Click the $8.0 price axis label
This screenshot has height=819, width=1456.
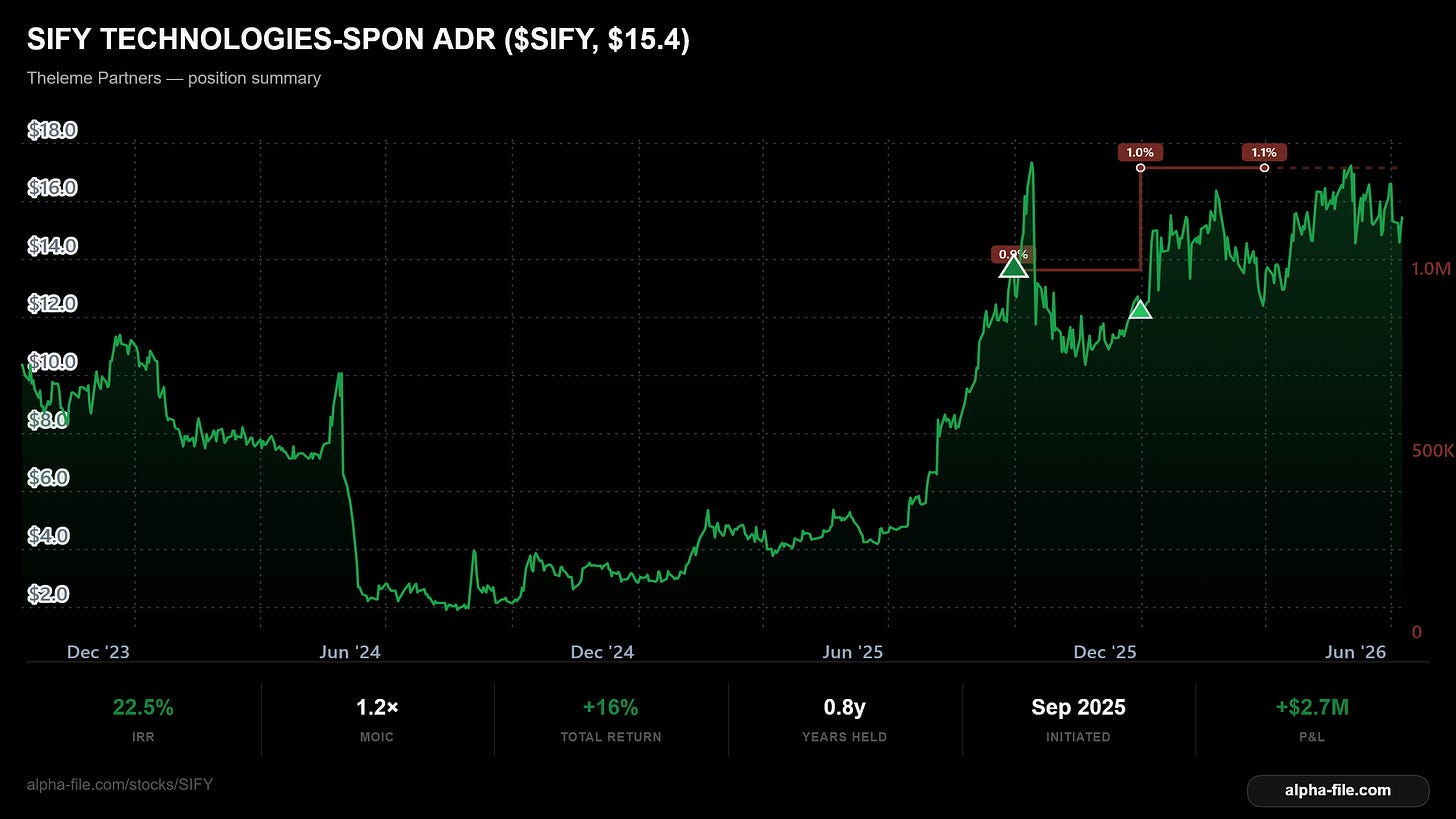coord(49,420)
